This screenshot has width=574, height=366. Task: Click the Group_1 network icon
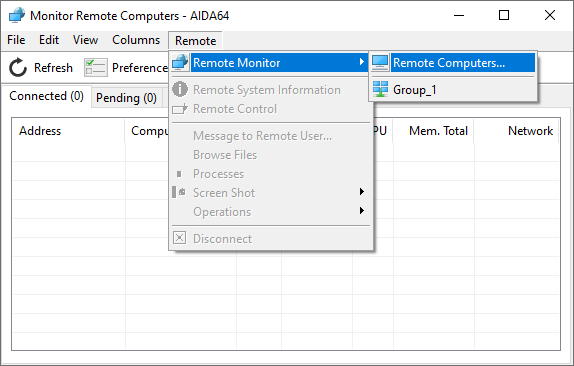pos(380,89)
